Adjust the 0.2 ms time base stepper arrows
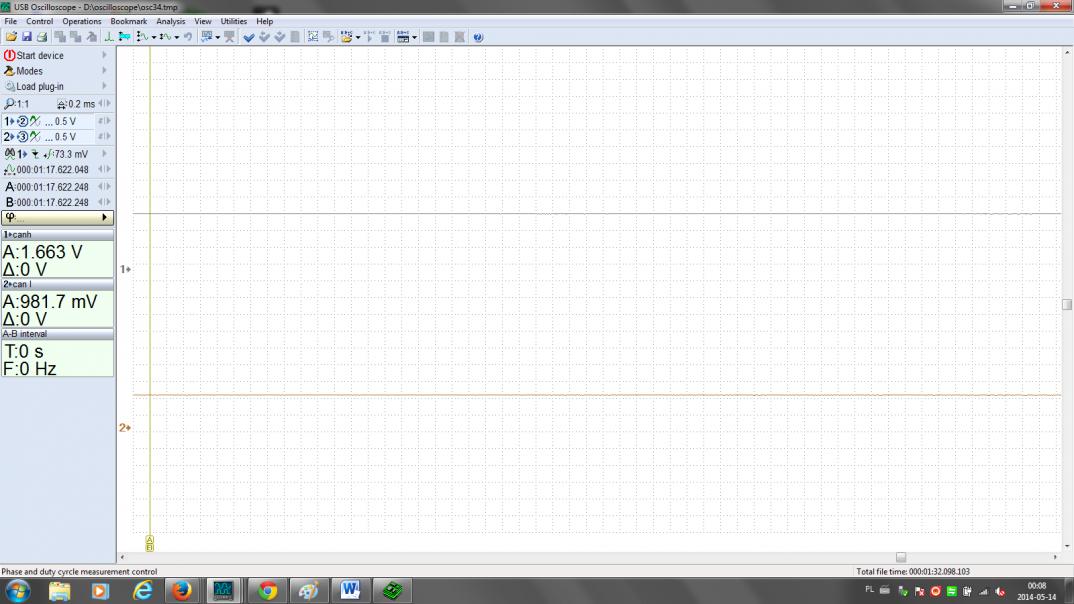The width and height of the screenshot is (1074, 604). click(x=104, y=103)
